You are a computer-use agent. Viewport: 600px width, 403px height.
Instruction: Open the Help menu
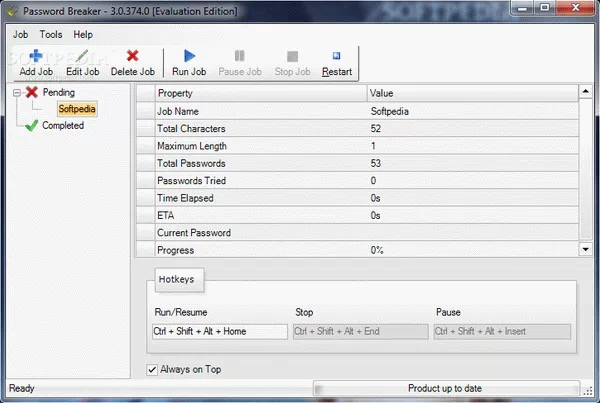pyautogui.click(x=83, y=34)
